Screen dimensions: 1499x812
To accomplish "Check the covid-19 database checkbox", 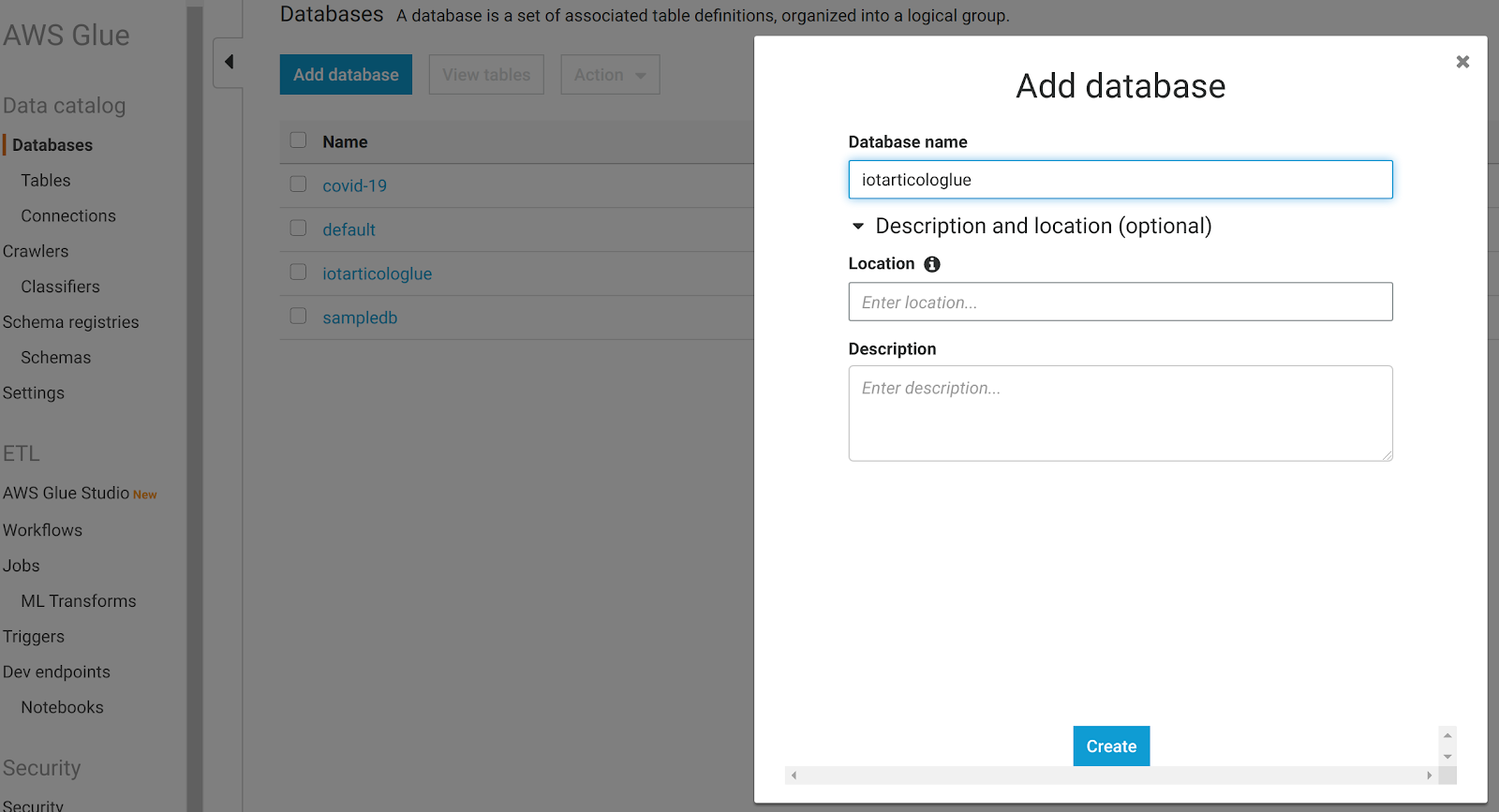I will [x=298, y=185].
